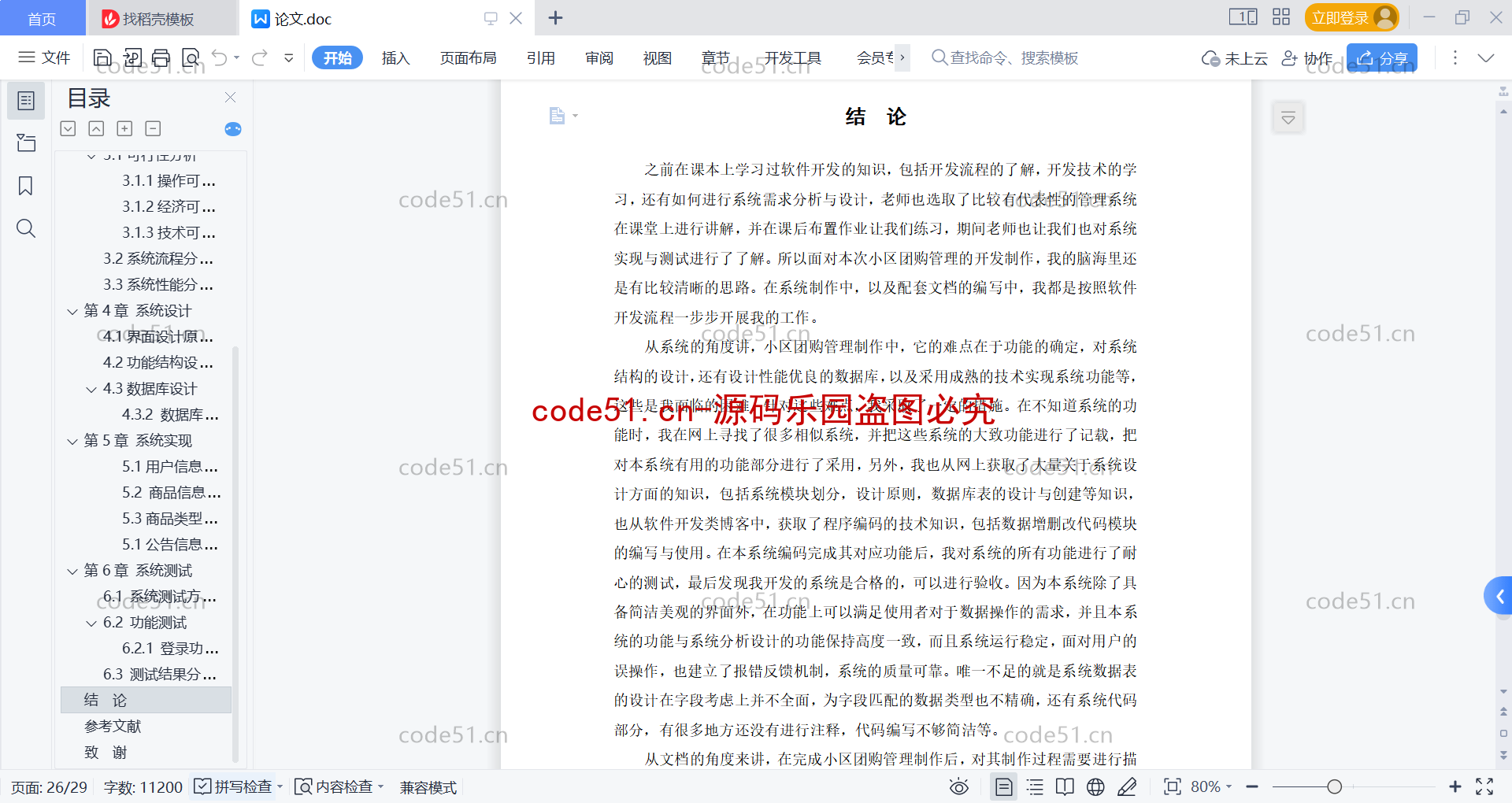Collapse 第 6 章 系统测试 node

pos(72,572)
